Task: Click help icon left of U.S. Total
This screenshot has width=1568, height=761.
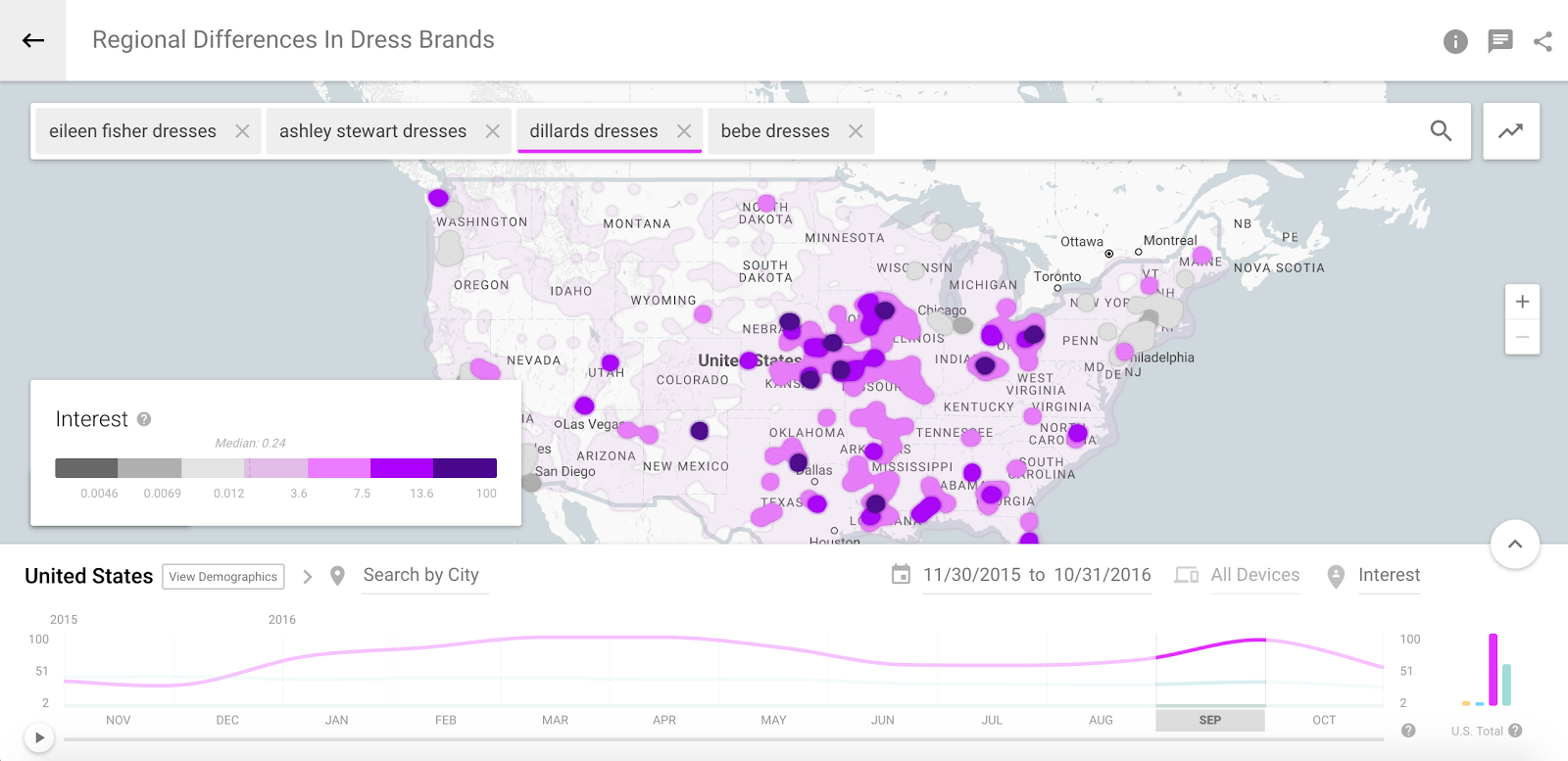Action: pos(1408,731)
